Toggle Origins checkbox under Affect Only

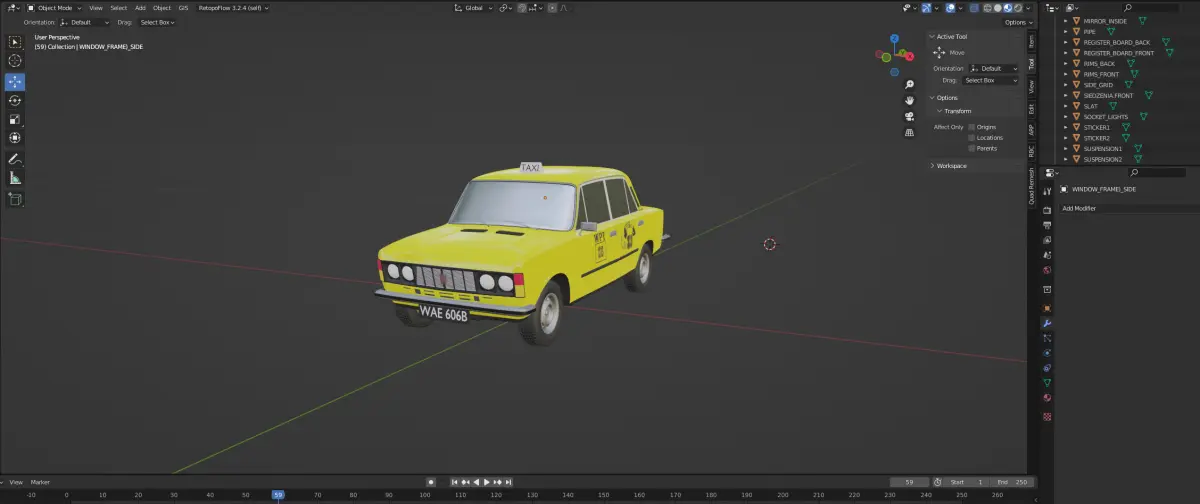pyautogui.click(x=971, y=127)
